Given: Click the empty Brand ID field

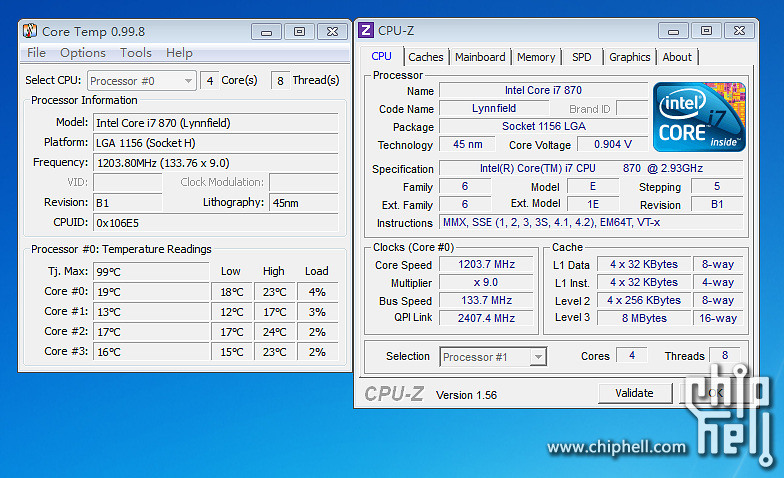Looking at the screenshot, I should 632,108.
